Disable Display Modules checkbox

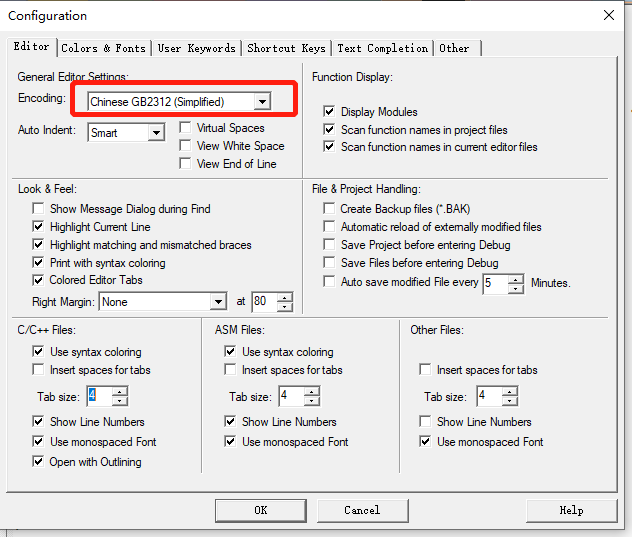click(x=329, y=111)
